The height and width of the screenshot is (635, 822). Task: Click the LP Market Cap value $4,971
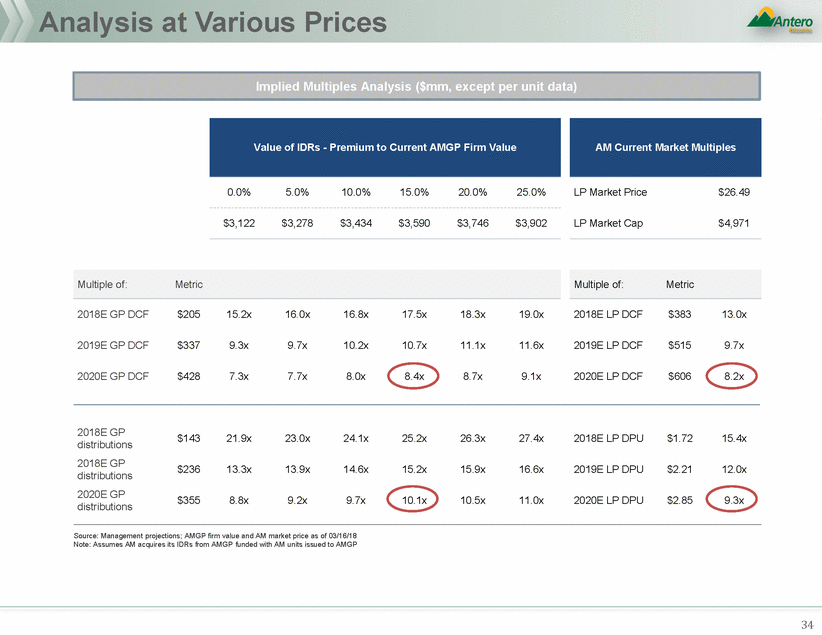(733, 223)
